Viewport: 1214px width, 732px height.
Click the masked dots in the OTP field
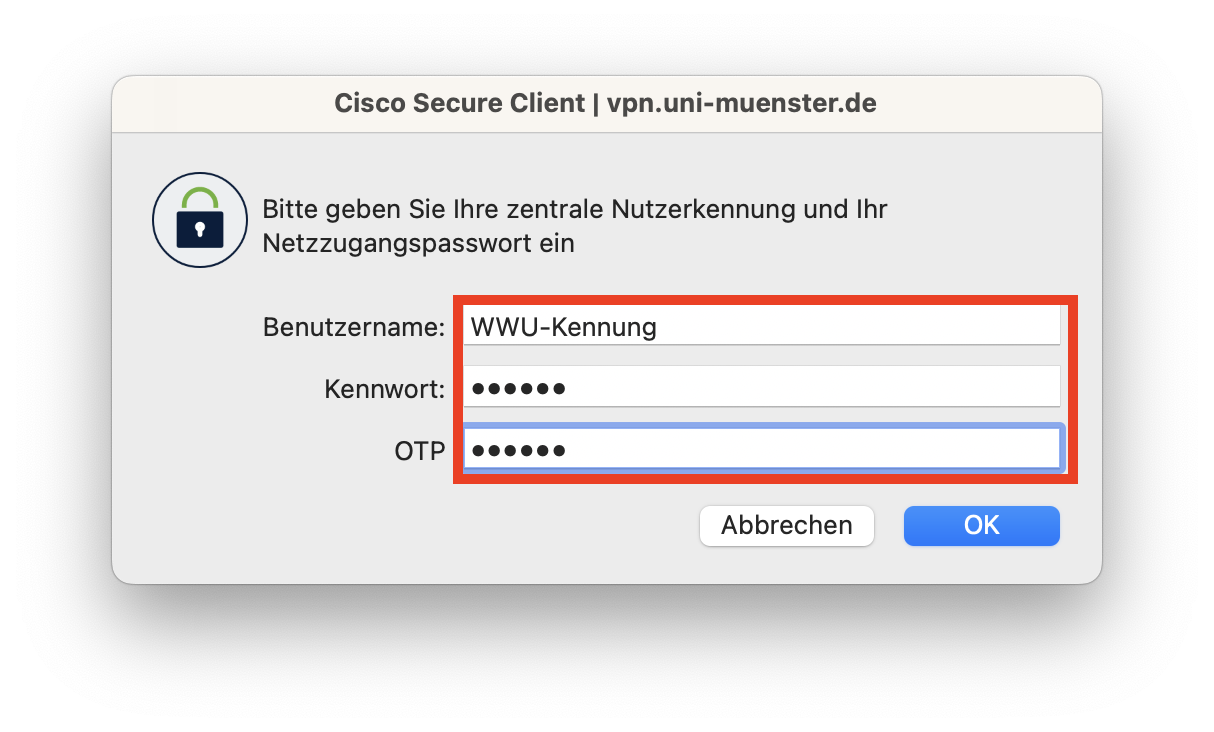tap(518, 450)
